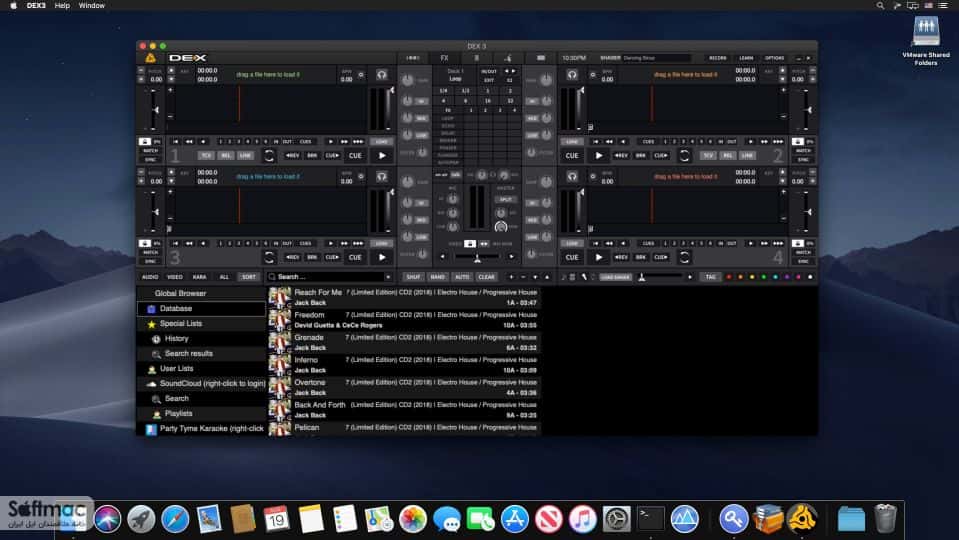Click the CLEAR list button

[x=487, y=277]
